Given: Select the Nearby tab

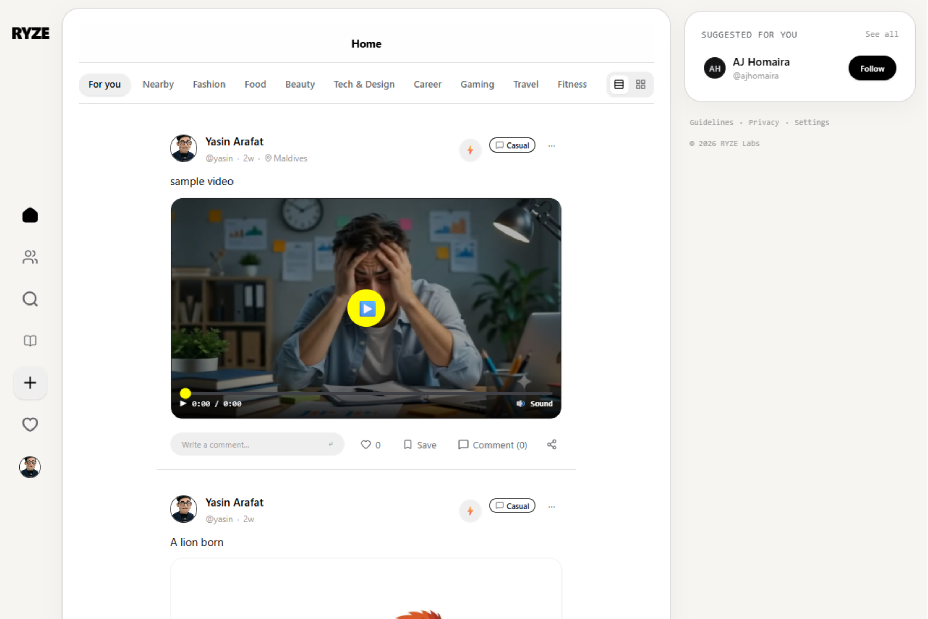Looking at the screenshot, I should pos(158,85).
